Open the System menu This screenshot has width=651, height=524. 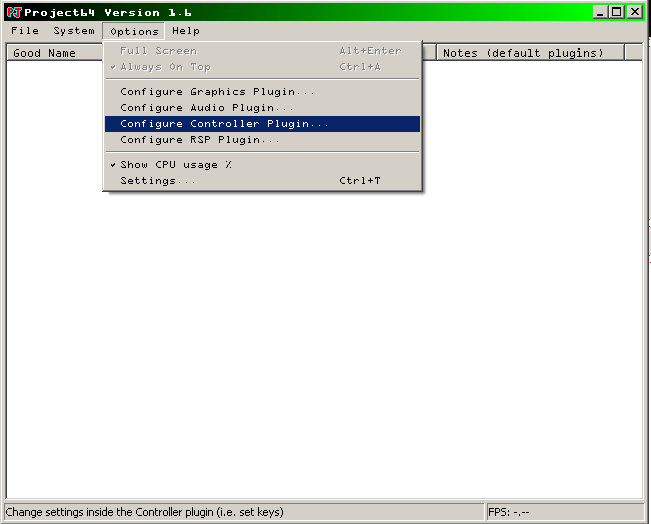[74, 31]
